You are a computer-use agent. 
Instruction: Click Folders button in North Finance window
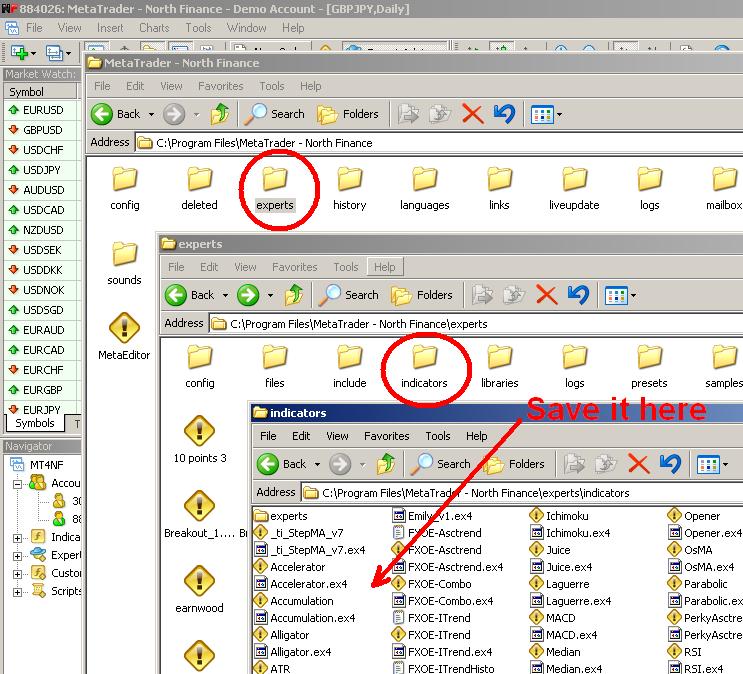[x=348, y=114]
